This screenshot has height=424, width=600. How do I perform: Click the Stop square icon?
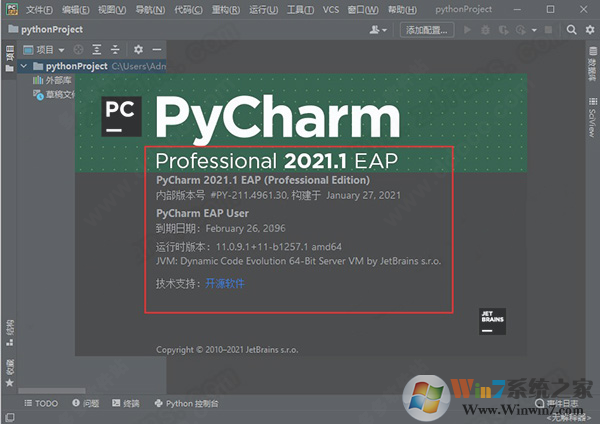click(548, 30)
